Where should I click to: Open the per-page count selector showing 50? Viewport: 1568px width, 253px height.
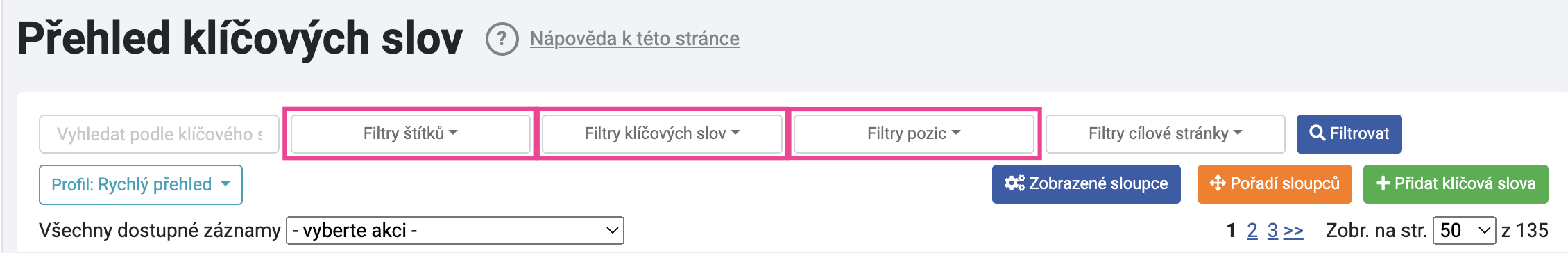click(x=1465, y=231)
